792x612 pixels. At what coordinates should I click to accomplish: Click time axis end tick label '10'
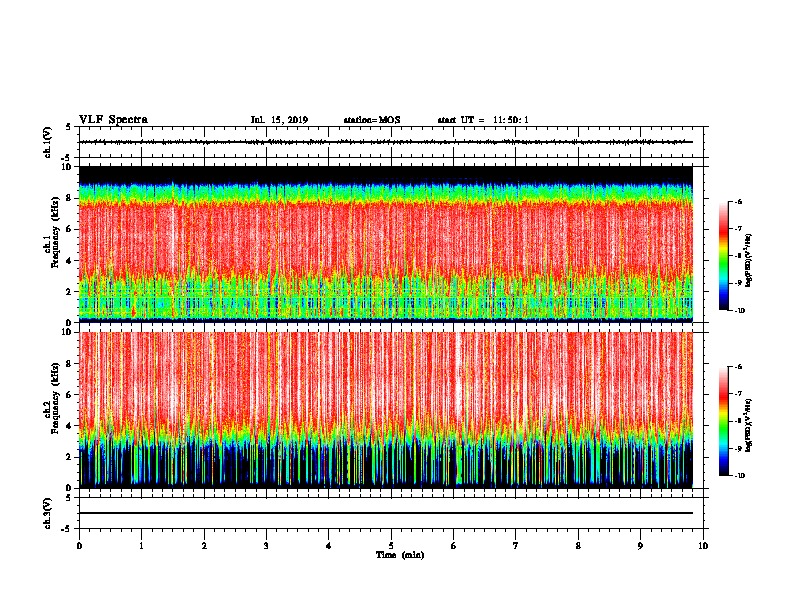pos(703,546)
